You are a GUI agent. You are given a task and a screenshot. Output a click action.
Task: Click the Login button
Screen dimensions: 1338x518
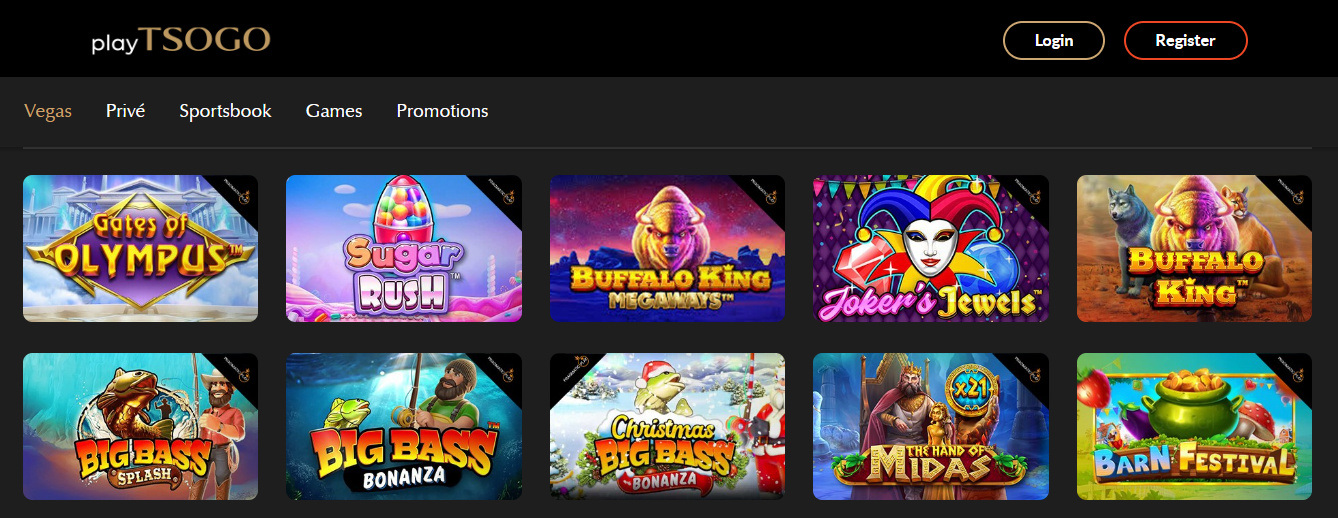pyautogui.click(x=1054, y=41)
